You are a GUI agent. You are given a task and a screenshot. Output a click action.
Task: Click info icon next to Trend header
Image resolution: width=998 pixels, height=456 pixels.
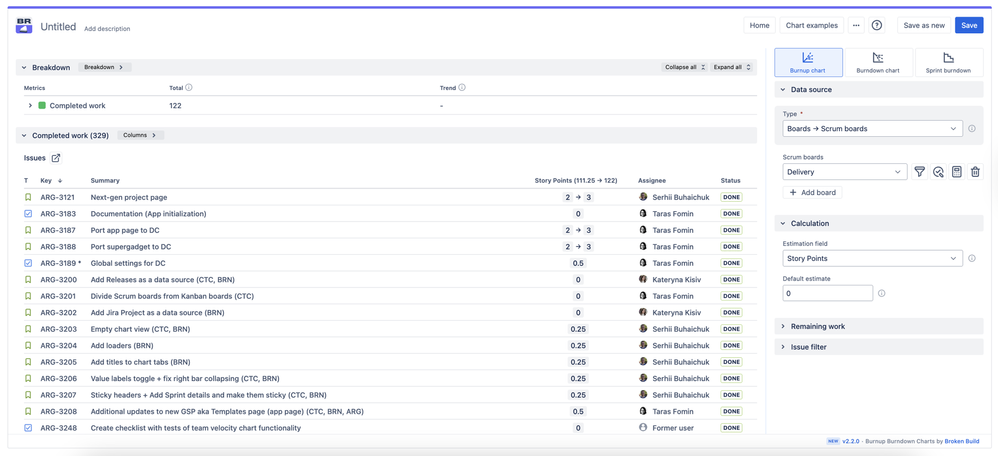[462, 88]
